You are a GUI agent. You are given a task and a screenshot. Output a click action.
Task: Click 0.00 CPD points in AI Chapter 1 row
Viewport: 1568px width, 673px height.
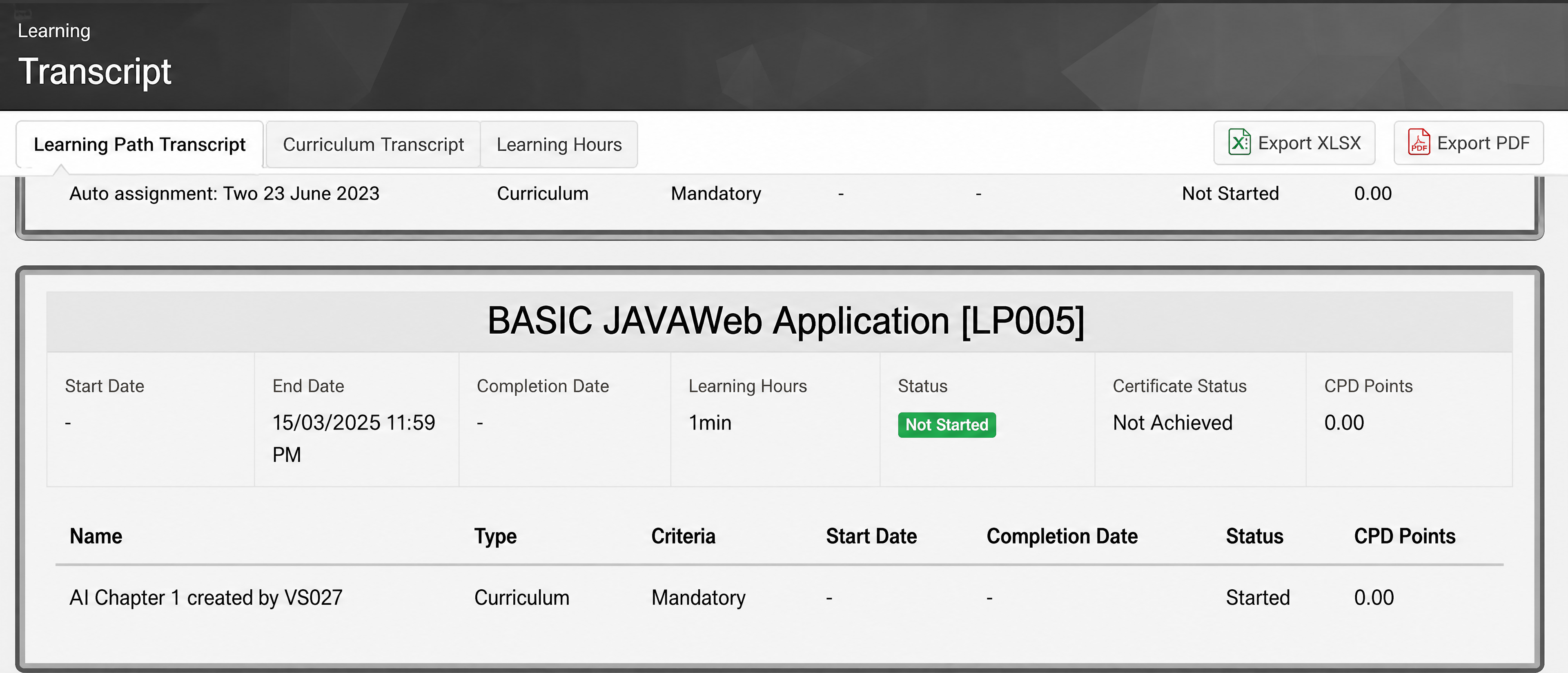point(1374,597)
